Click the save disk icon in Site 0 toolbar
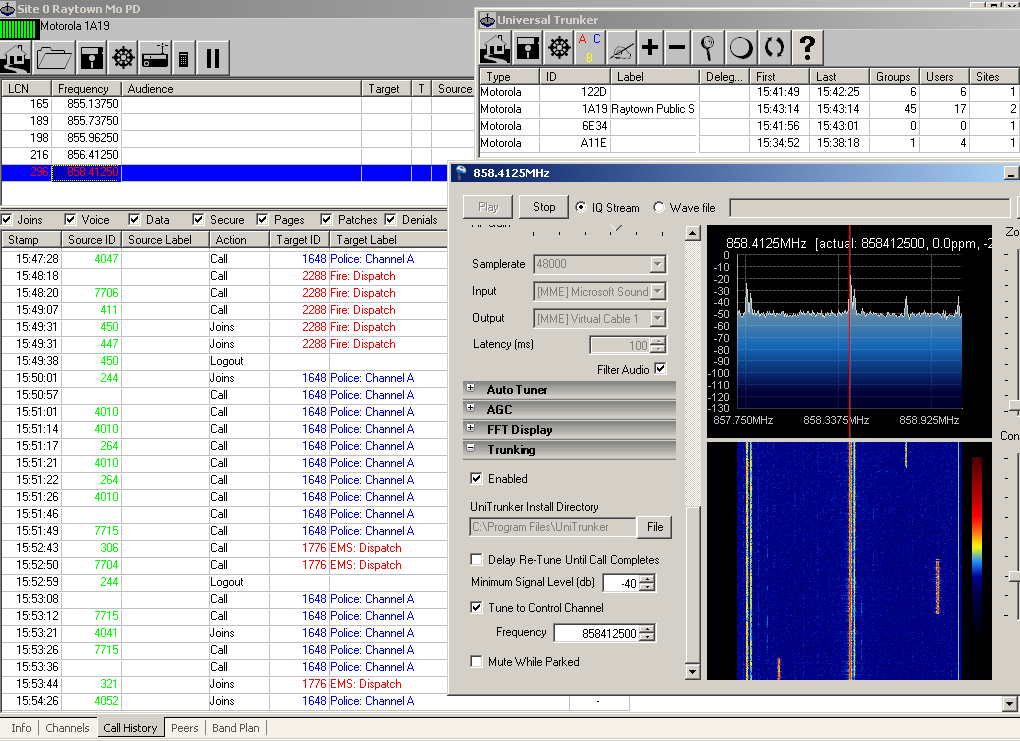This screenshot has height=741, width=1020. [x=92, y=58]
